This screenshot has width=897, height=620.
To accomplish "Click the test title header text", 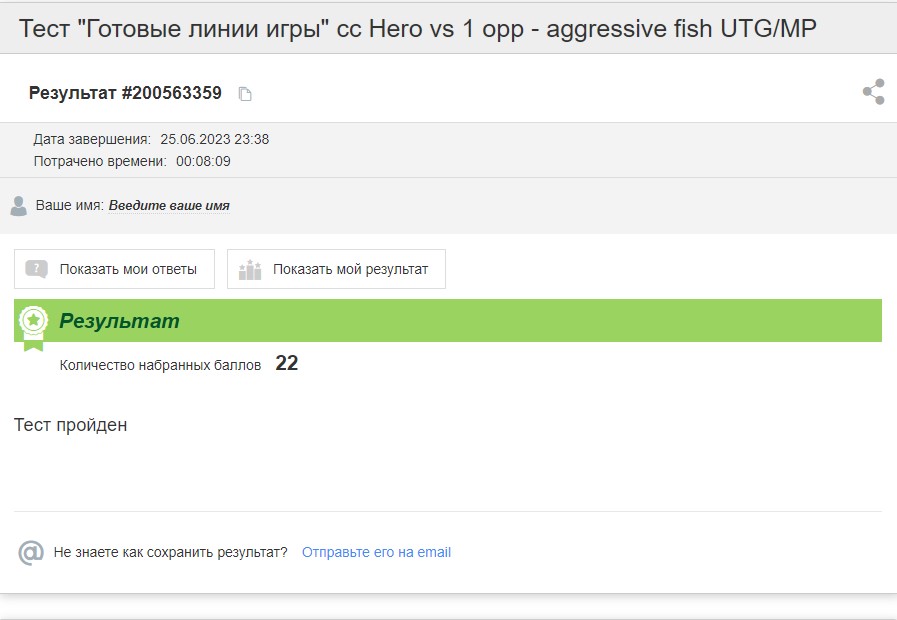I will click(418, 29).
